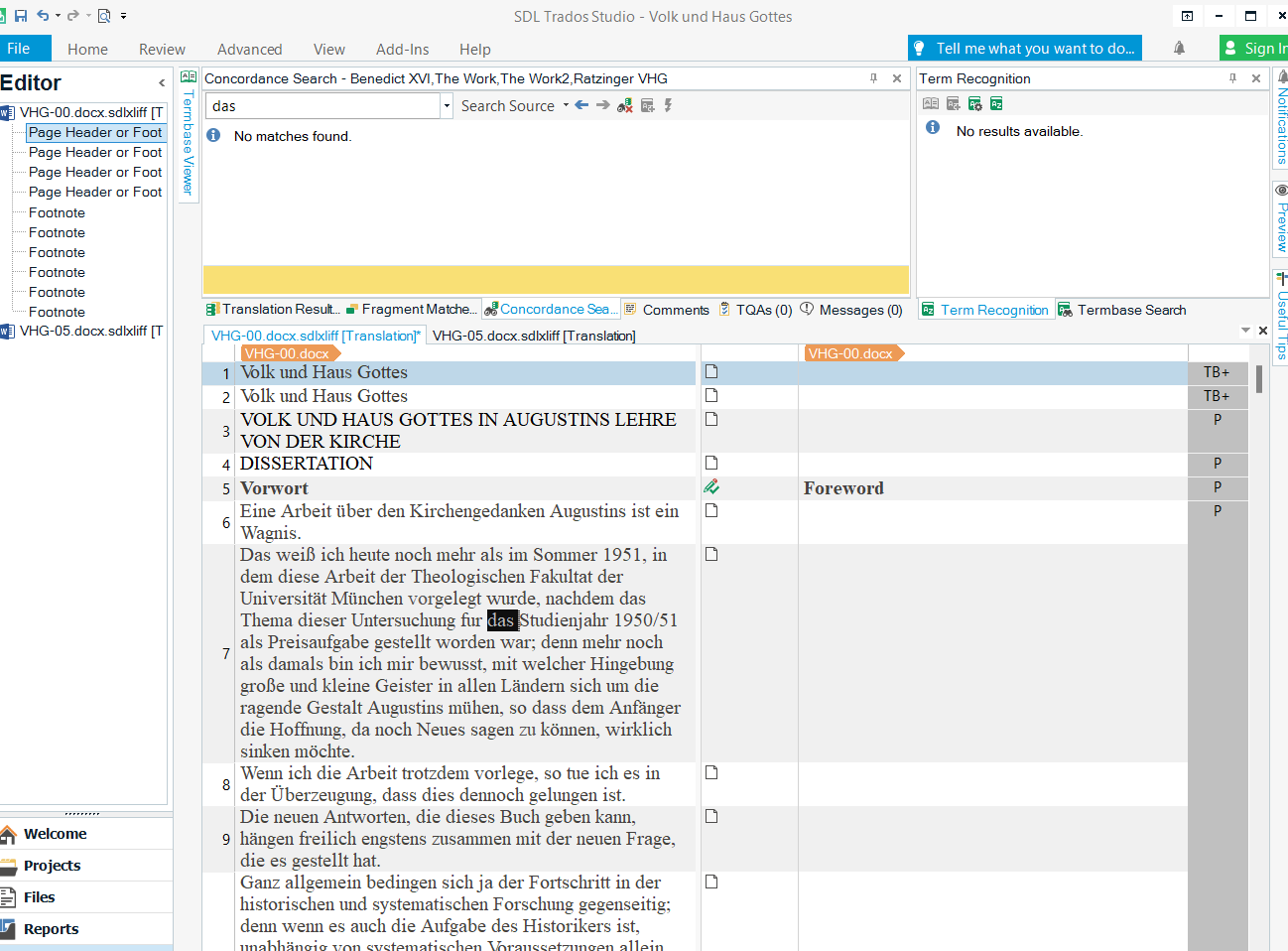Click confirmed status icon of Vorwort segment
The width and height of the screenshot is (1288, 951).
coord(711,486)
